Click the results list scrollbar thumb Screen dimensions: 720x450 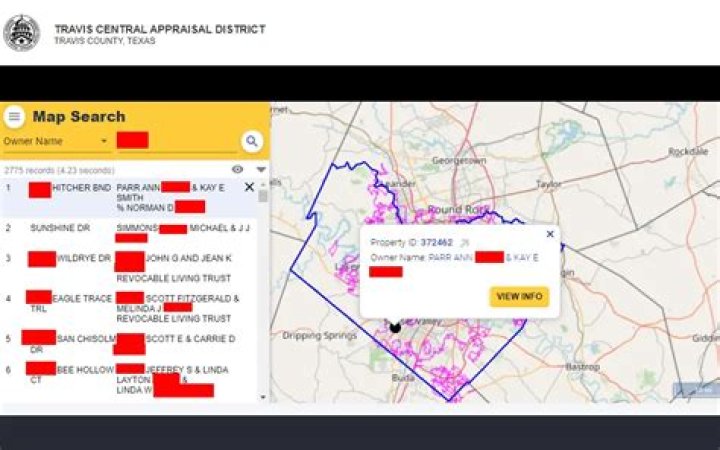click(x=263, y=196)
